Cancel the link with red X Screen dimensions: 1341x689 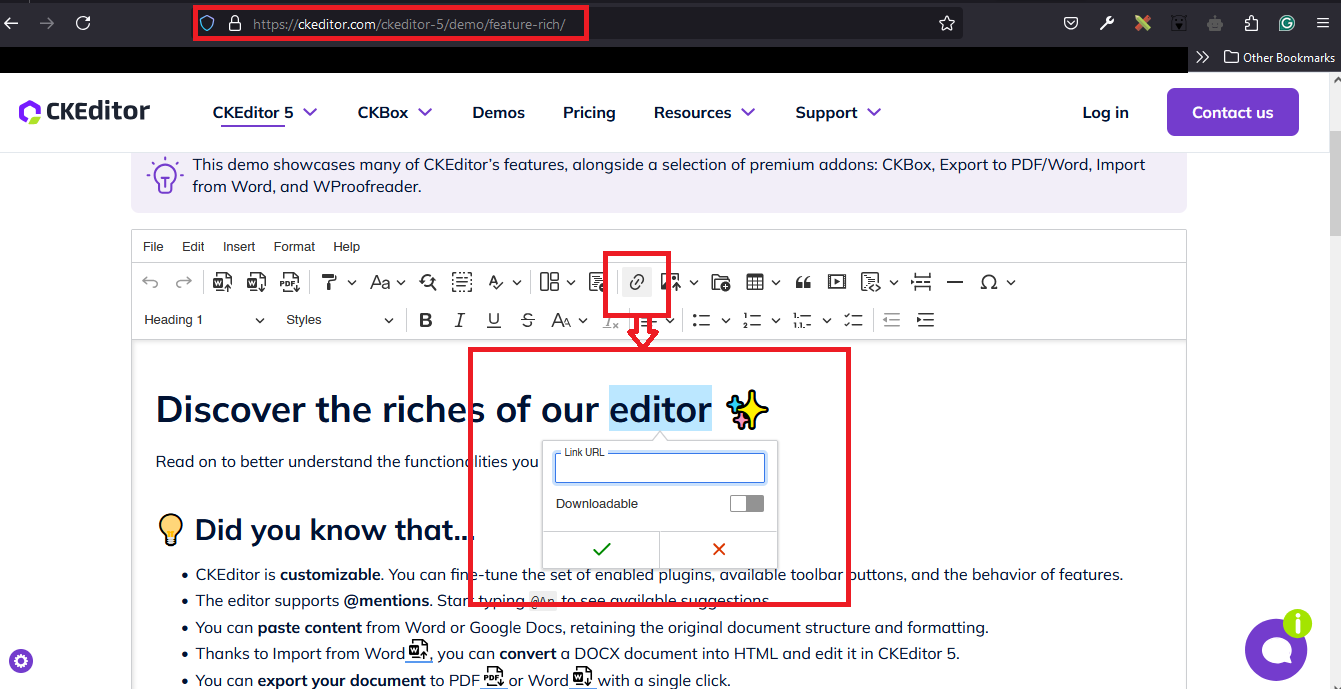(x=718, y=549)
